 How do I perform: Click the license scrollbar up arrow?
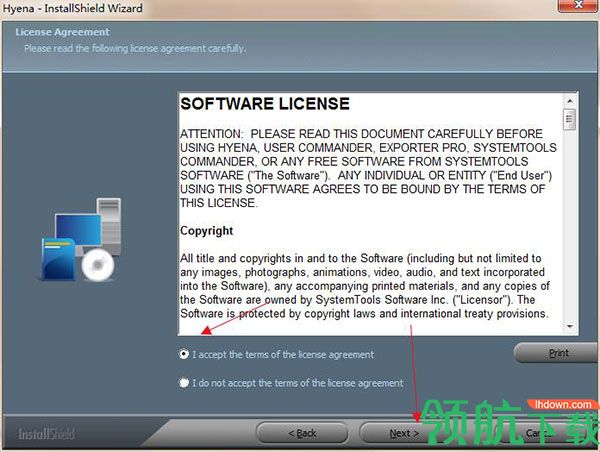click(570, 101)
